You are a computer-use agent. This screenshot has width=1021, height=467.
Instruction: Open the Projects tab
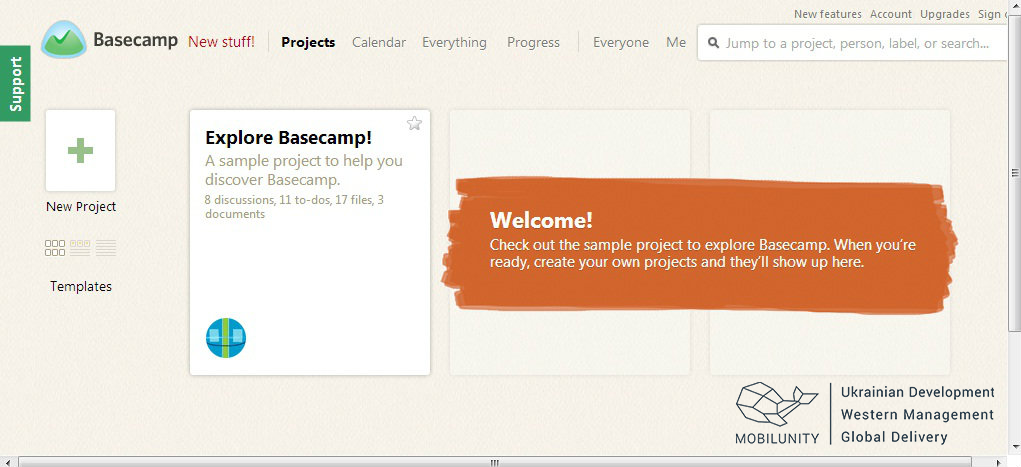tap(308, 42)
